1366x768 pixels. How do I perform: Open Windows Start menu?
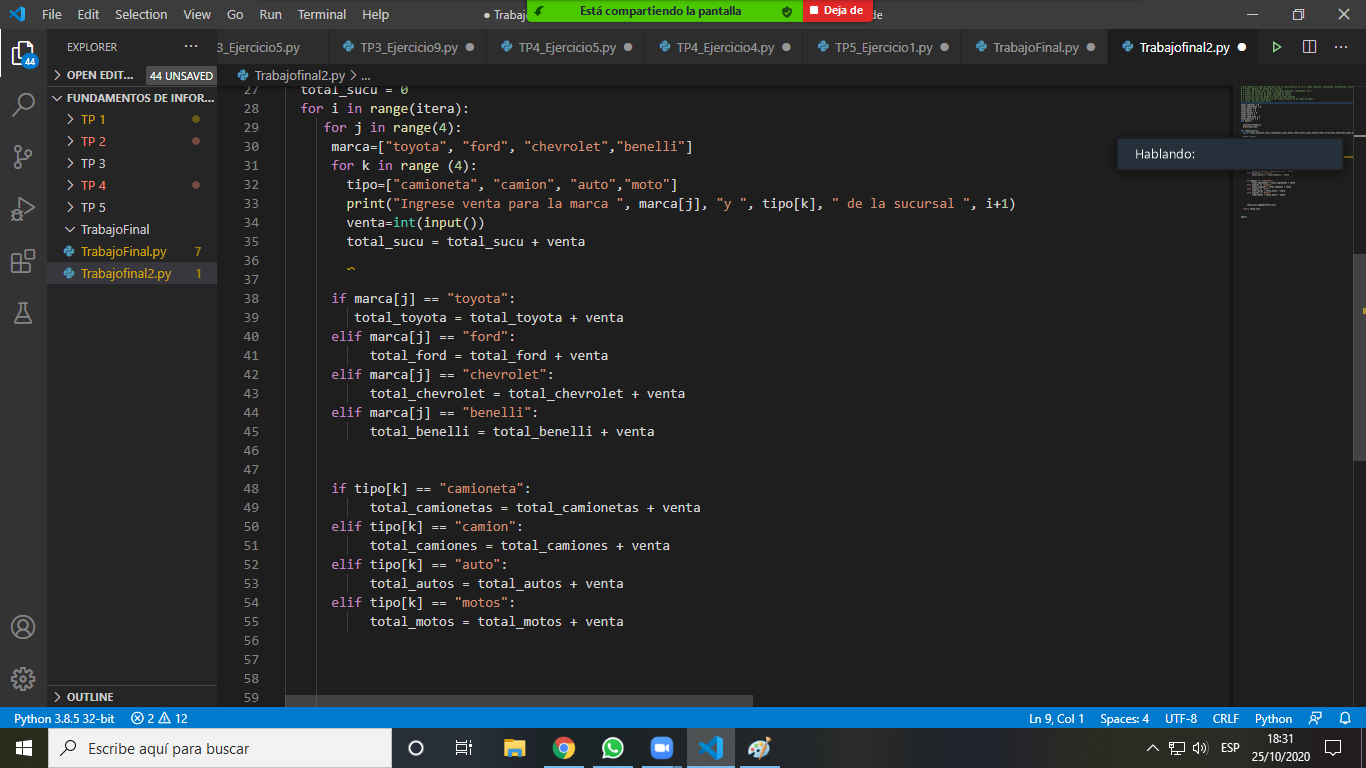point(23,748)
